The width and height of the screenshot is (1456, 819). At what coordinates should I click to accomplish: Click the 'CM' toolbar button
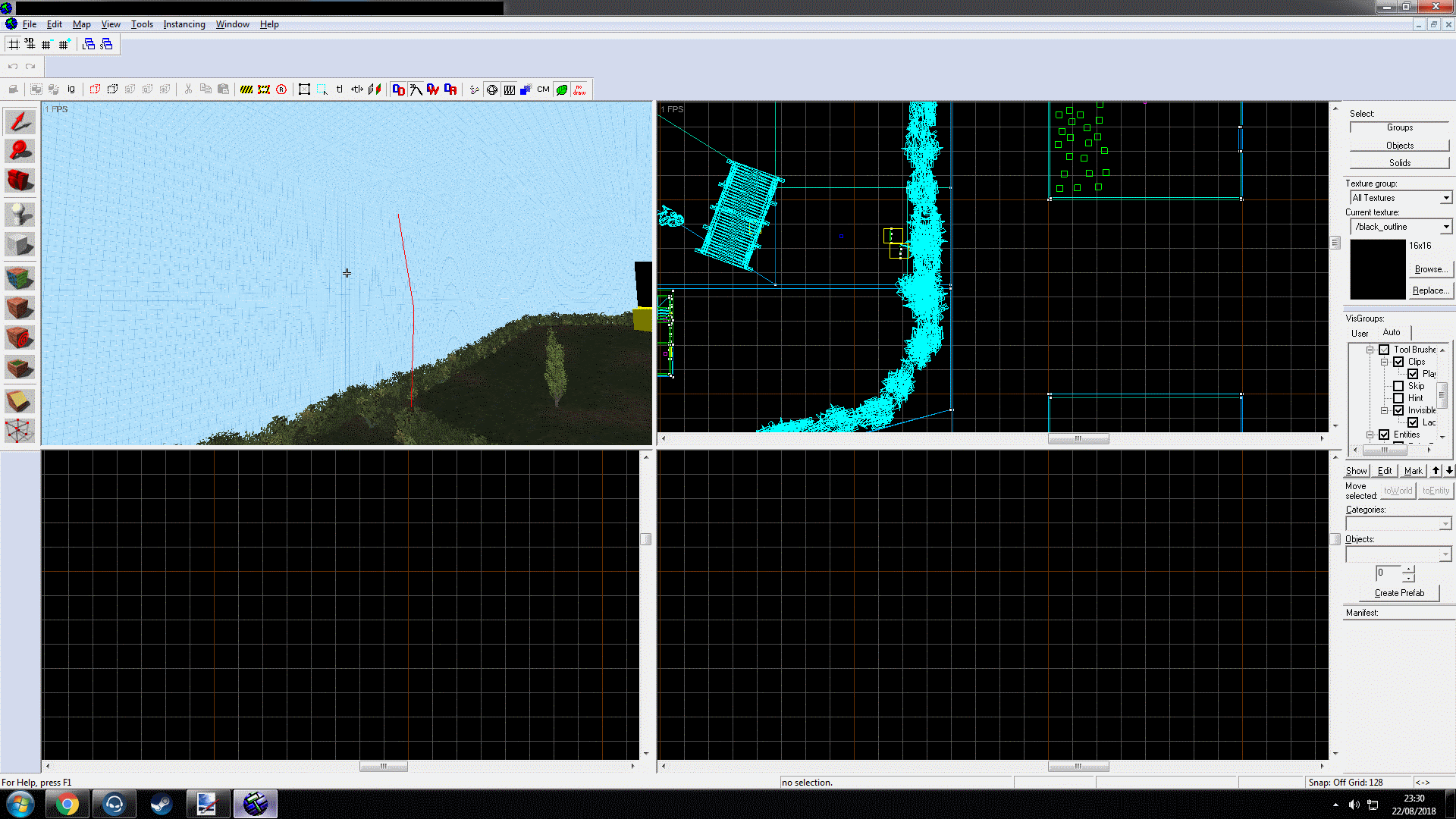point(544,89)
